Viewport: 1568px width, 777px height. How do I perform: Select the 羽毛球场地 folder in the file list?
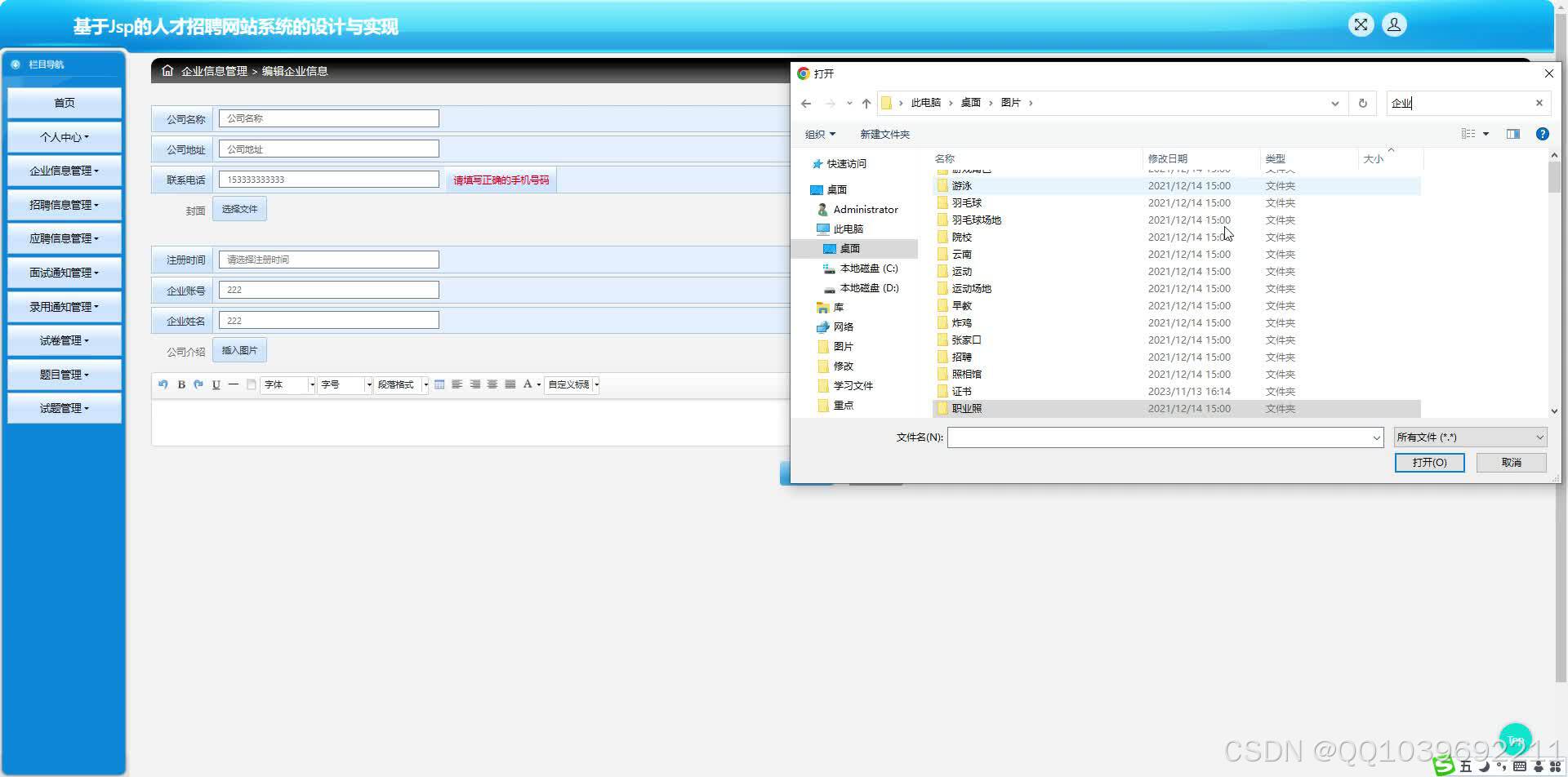[x=1176, y=220]
